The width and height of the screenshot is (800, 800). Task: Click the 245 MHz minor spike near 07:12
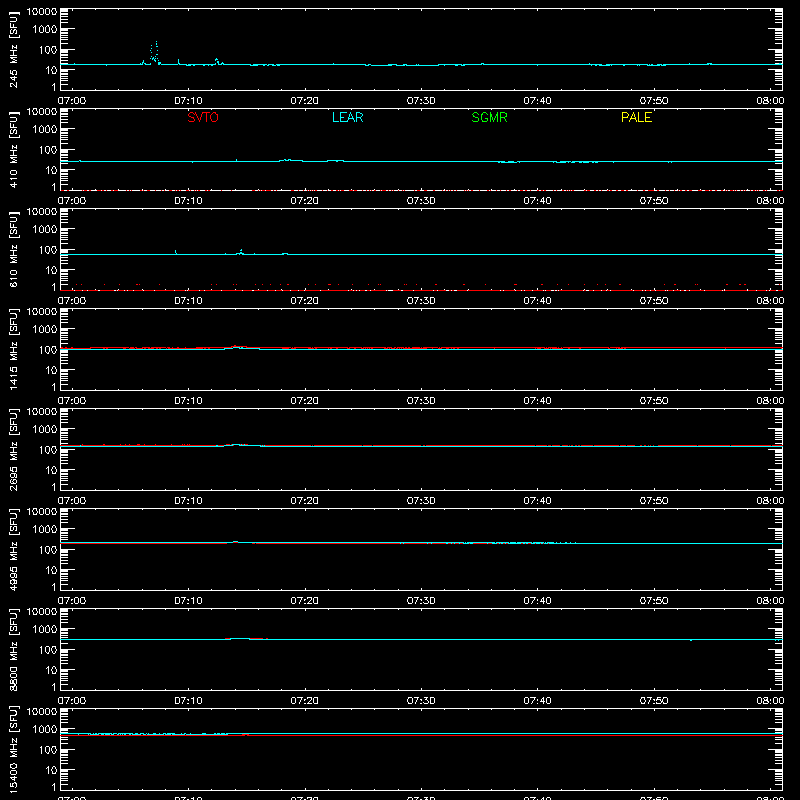click(x=217, y=61)
